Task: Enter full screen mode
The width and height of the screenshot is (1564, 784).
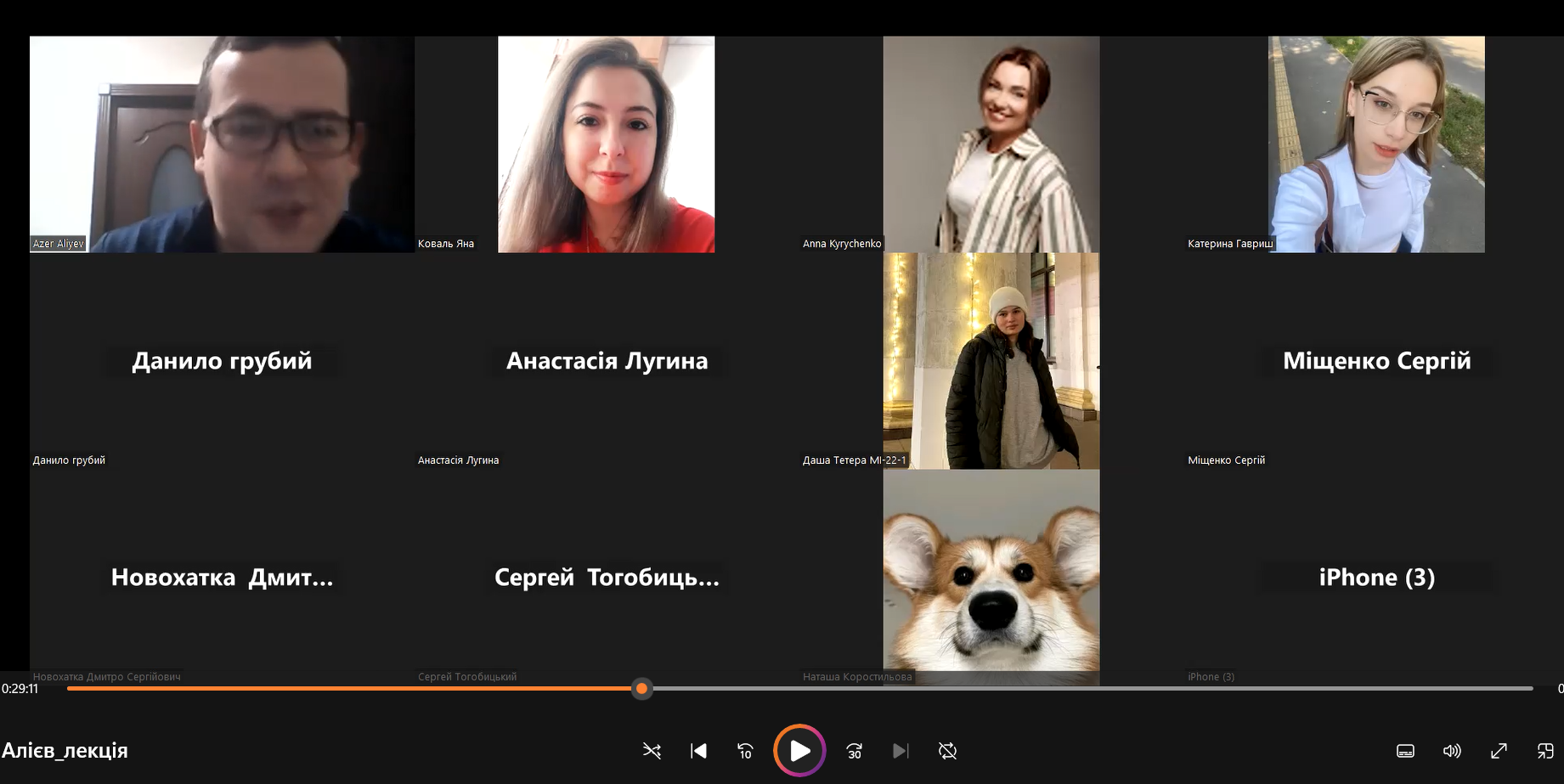Action: 1499,751
